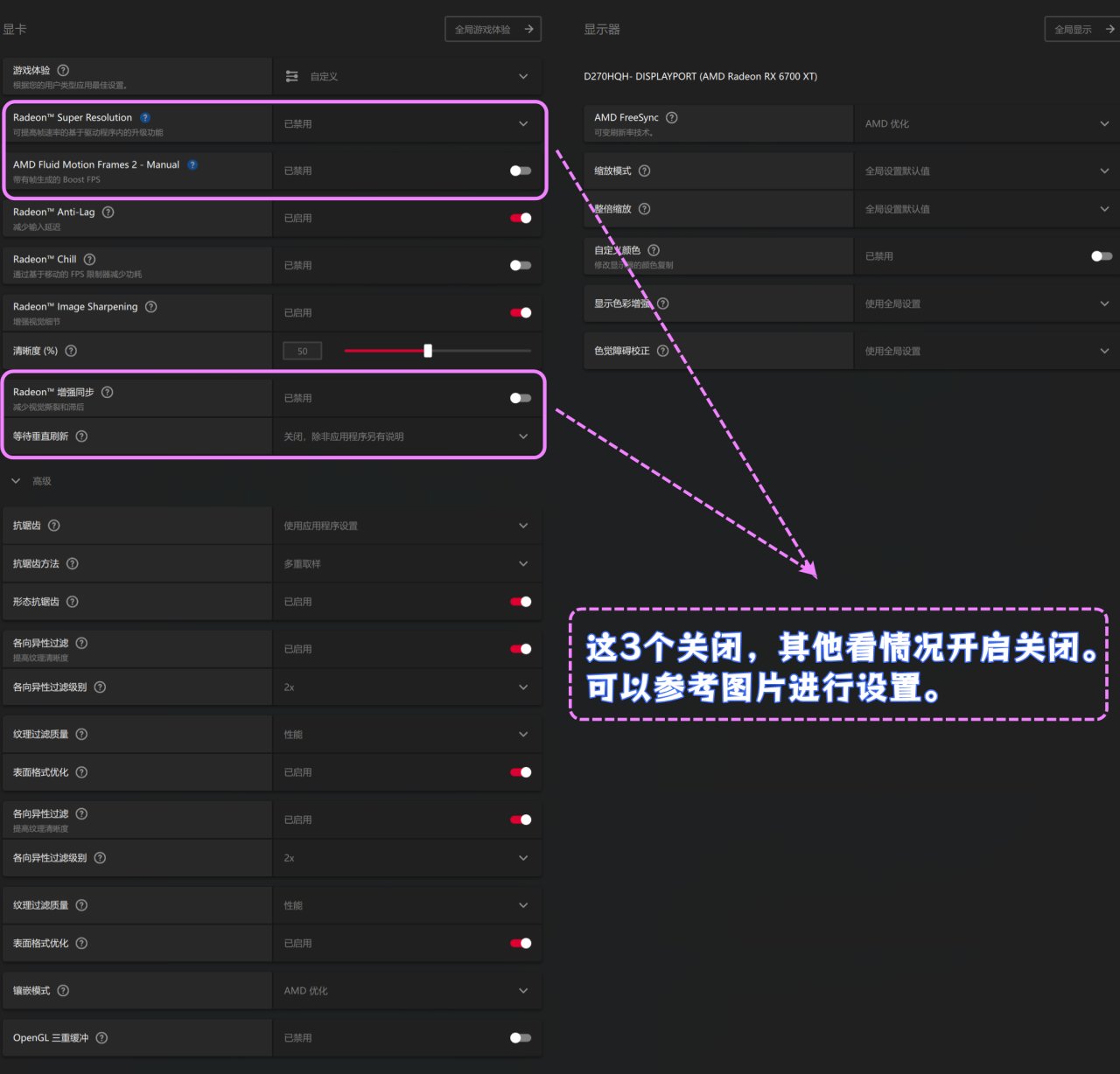Open 抗锯齿方法 dropdown showing 多重取样

[407, 564]
